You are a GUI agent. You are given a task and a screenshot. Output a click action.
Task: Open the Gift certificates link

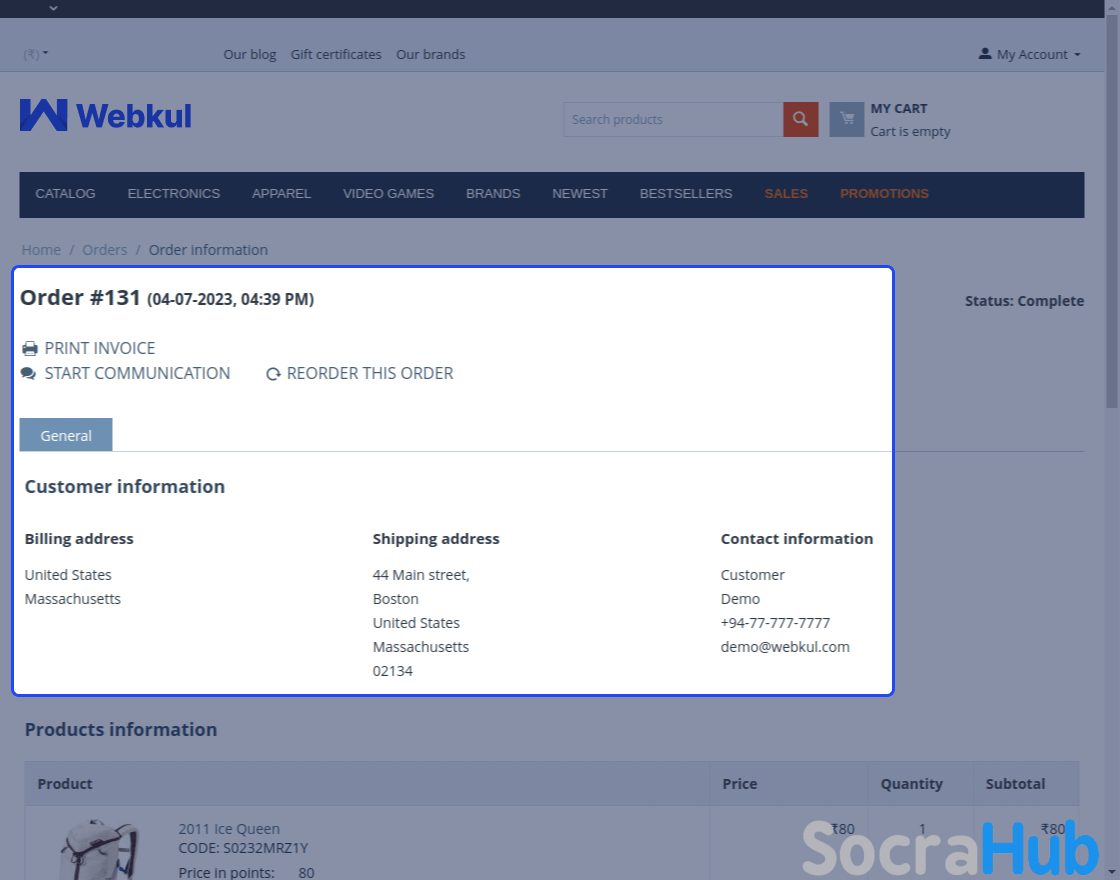click(x=336, y=54)
